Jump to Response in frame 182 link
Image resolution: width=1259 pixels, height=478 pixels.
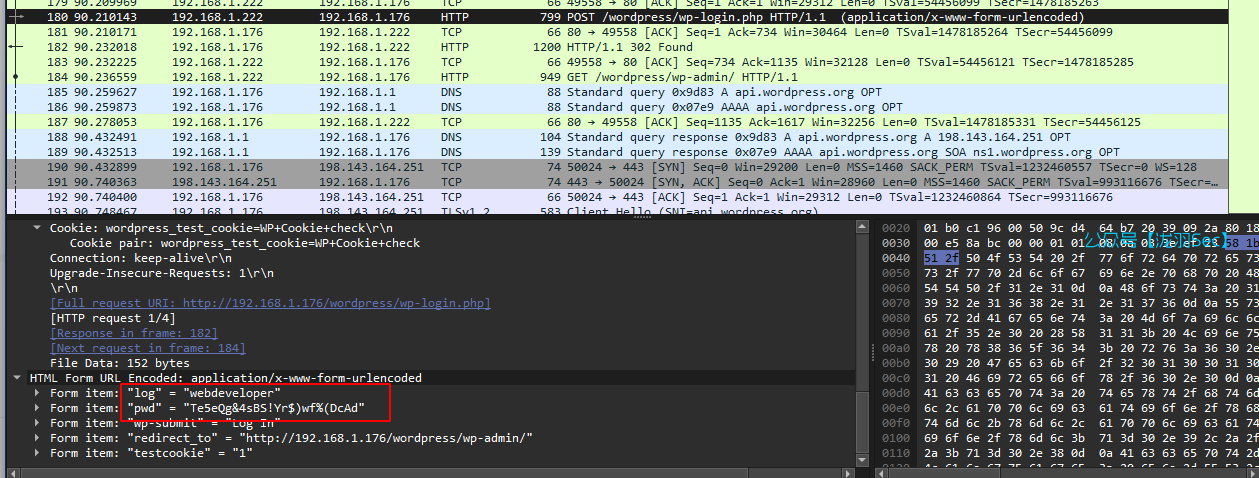tap(133, 333)
